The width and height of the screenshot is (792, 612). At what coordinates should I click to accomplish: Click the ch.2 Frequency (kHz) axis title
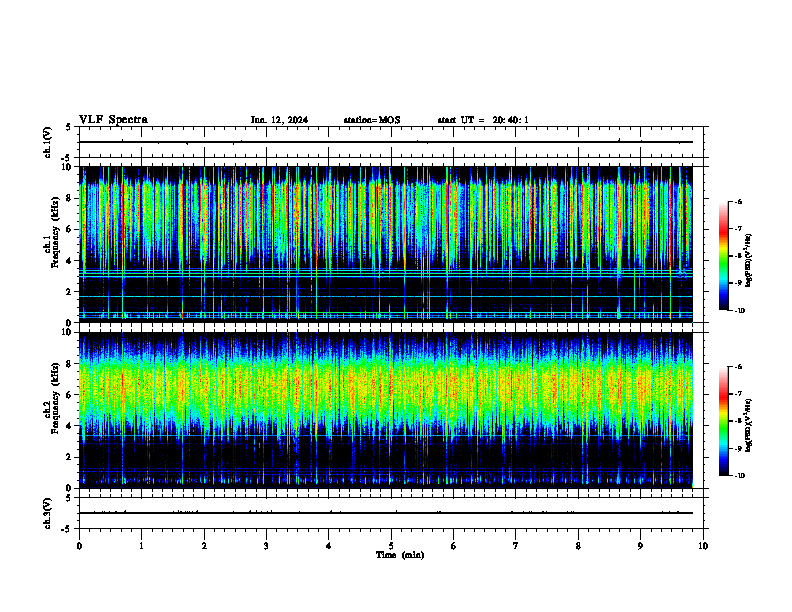[55, 398]
